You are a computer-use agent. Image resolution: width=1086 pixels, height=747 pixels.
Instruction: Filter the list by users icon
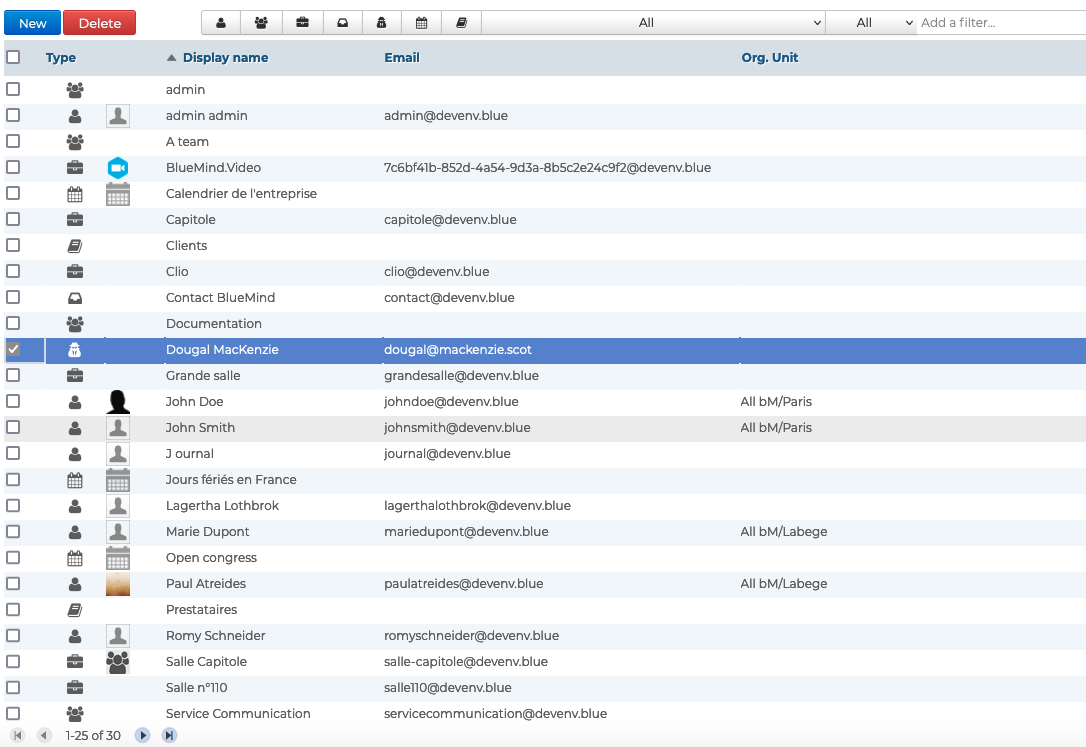click(222, 23)
